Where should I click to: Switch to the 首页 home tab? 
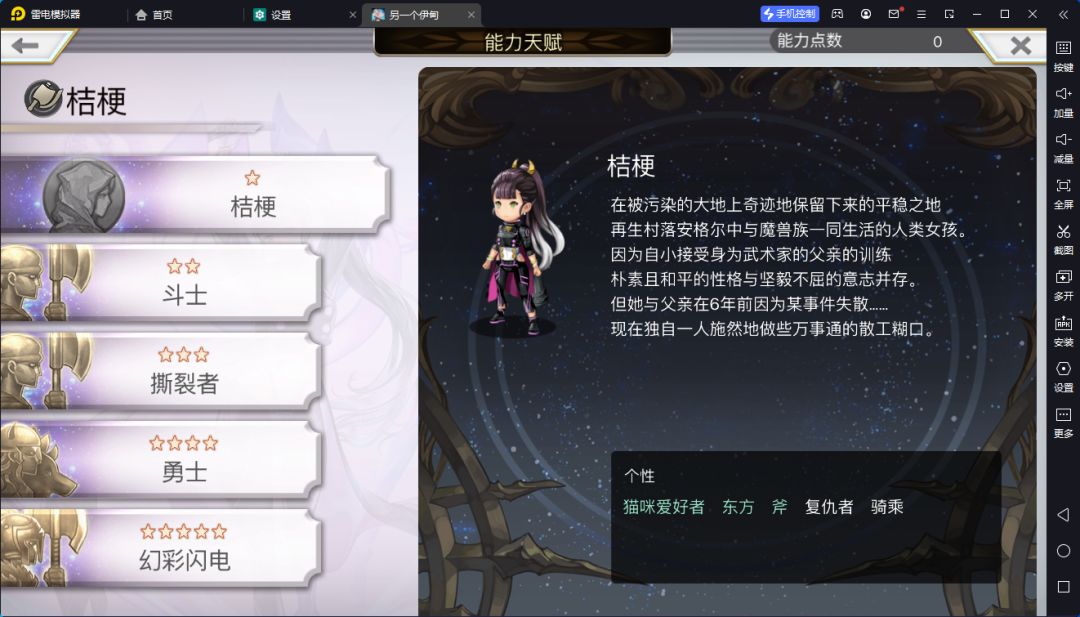click(x=154, y=14)
